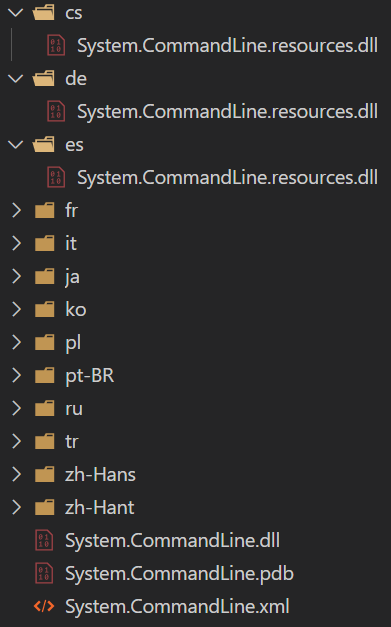Viewport: 391px width, 627px height.
Task: Expand the ru folder chevron
Action: click(16, 408)
